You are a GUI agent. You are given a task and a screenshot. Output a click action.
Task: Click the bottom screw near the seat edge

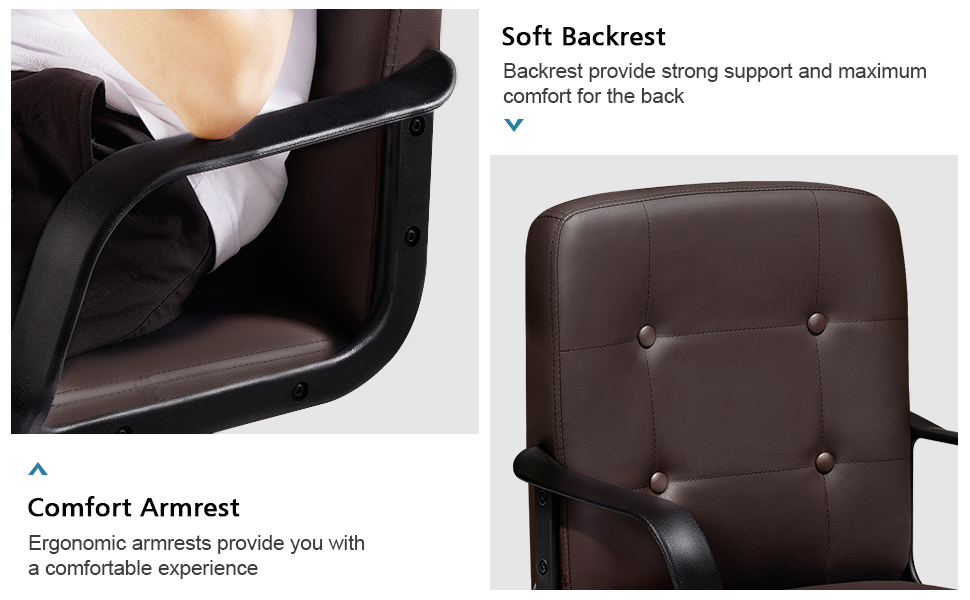point(300,390)
